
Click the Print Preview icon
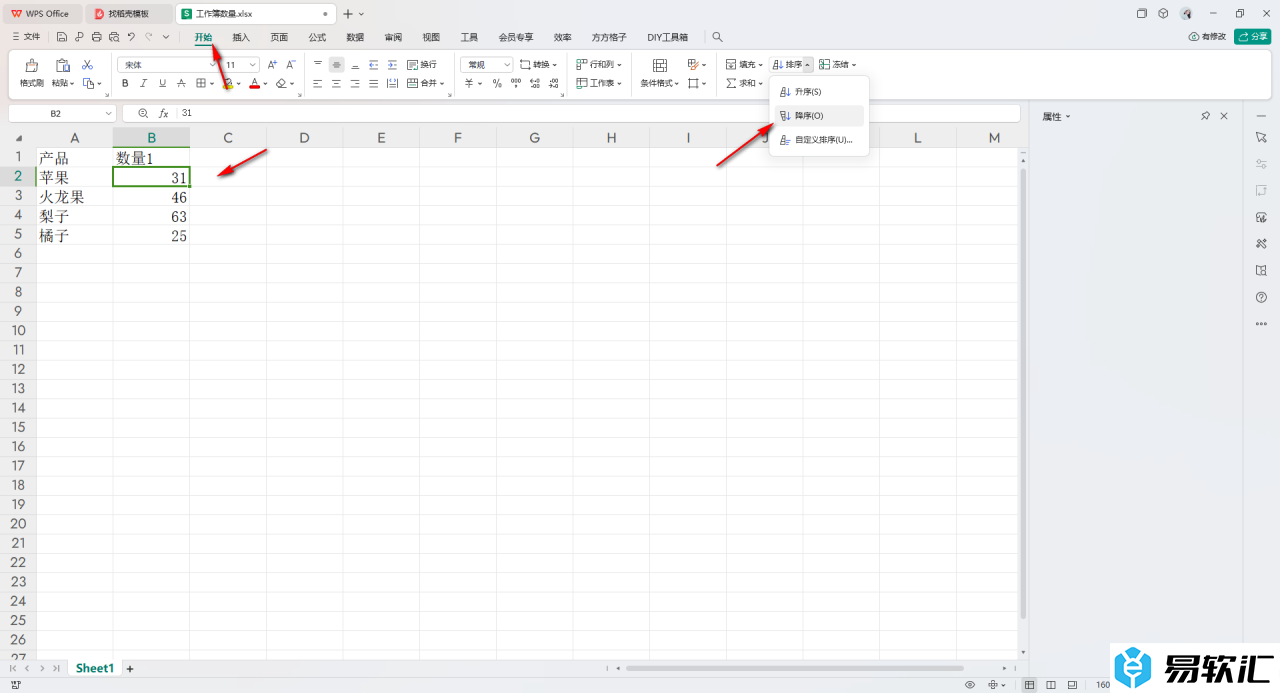point(114,37)
